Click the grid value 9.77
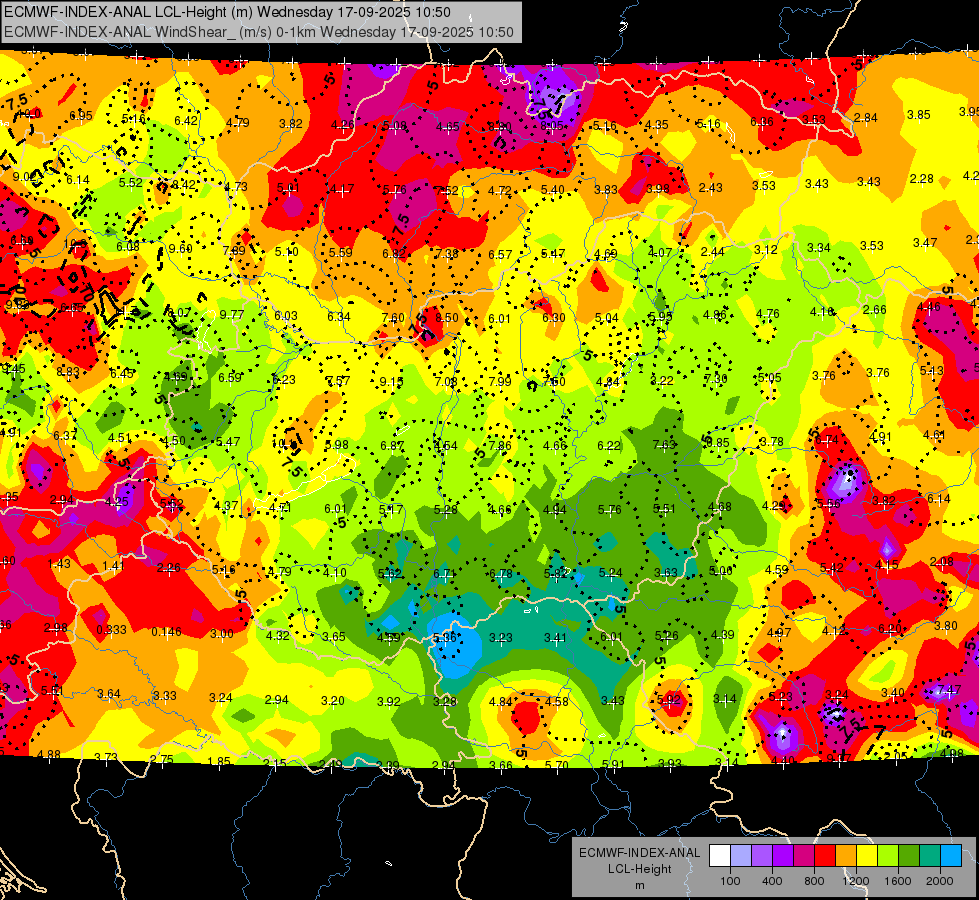Viewport: 979px width, 900px height. (x=232, y=314)
